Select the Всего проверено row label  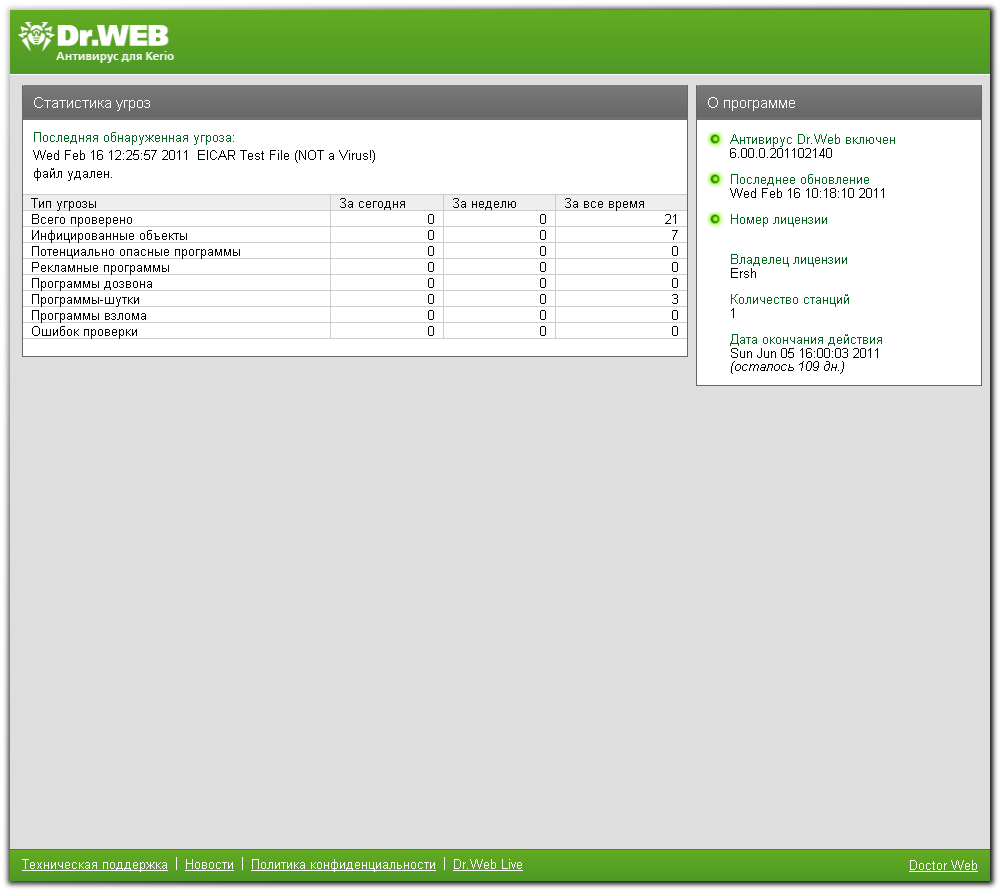point(82,219)
